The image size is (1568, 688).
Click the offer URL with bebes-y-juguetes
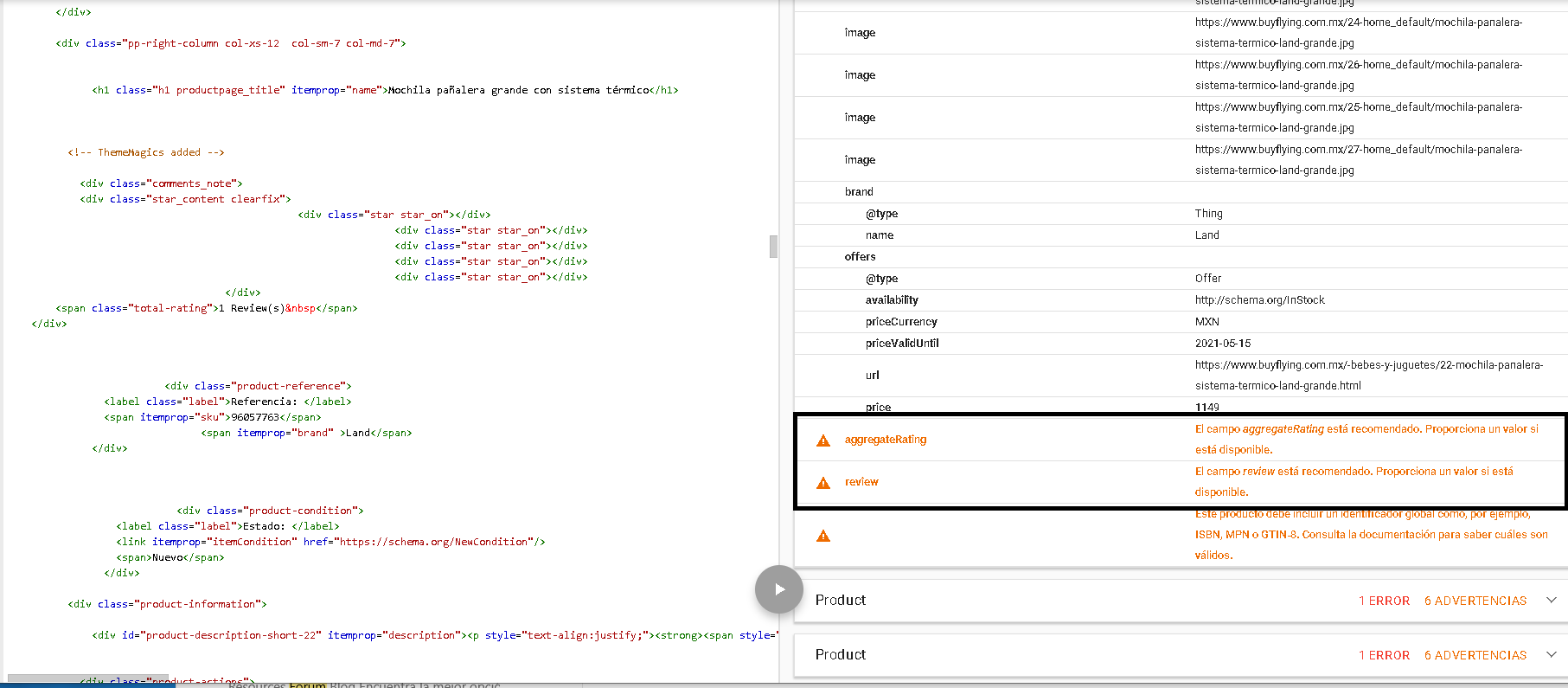1369,376
